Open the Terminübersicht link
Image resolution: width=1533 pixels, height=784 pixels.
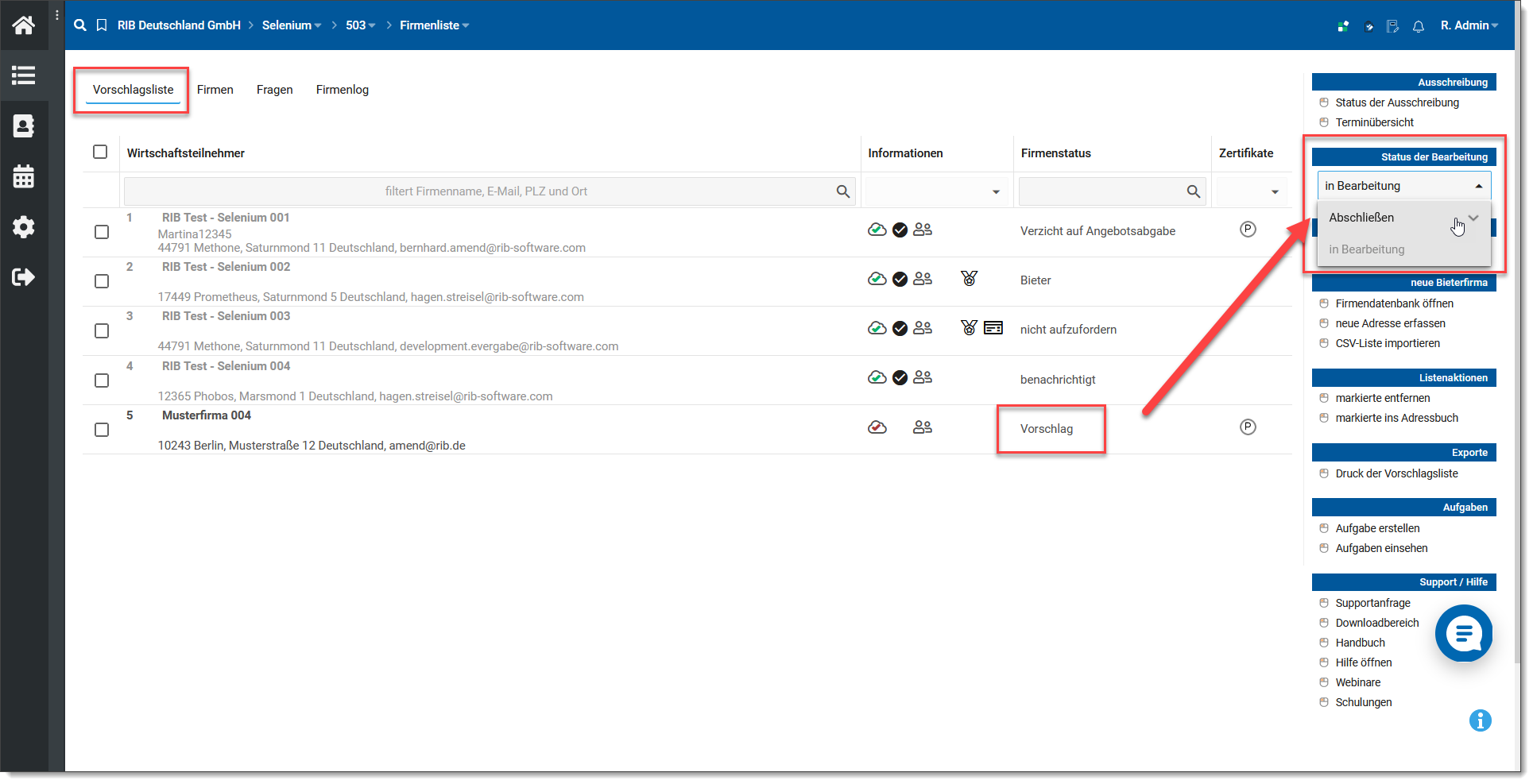click(x=1375, y=122)
